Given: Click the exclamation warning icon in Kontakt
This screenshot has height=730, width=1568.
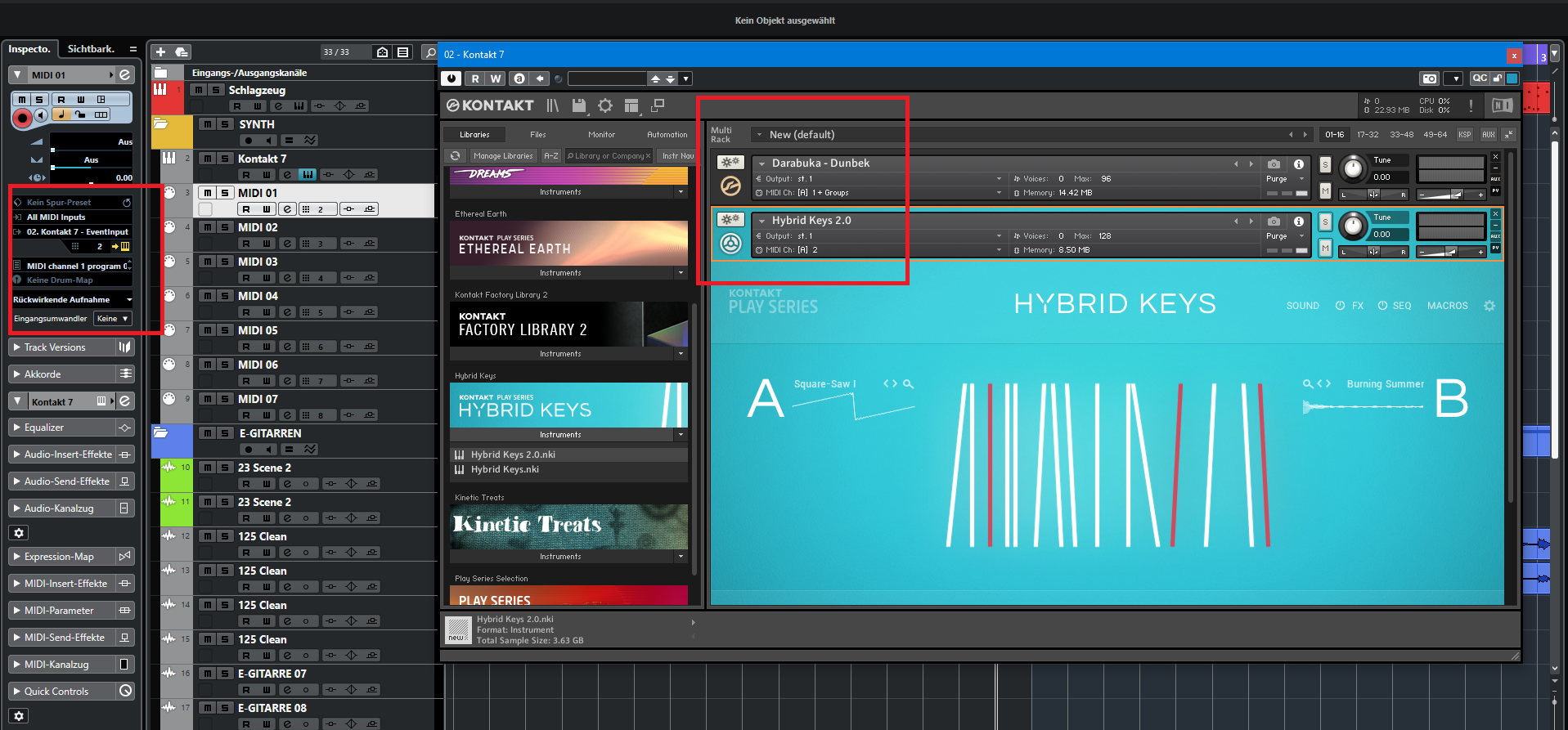Looking at the screenshot, I should click(1471, 105).
